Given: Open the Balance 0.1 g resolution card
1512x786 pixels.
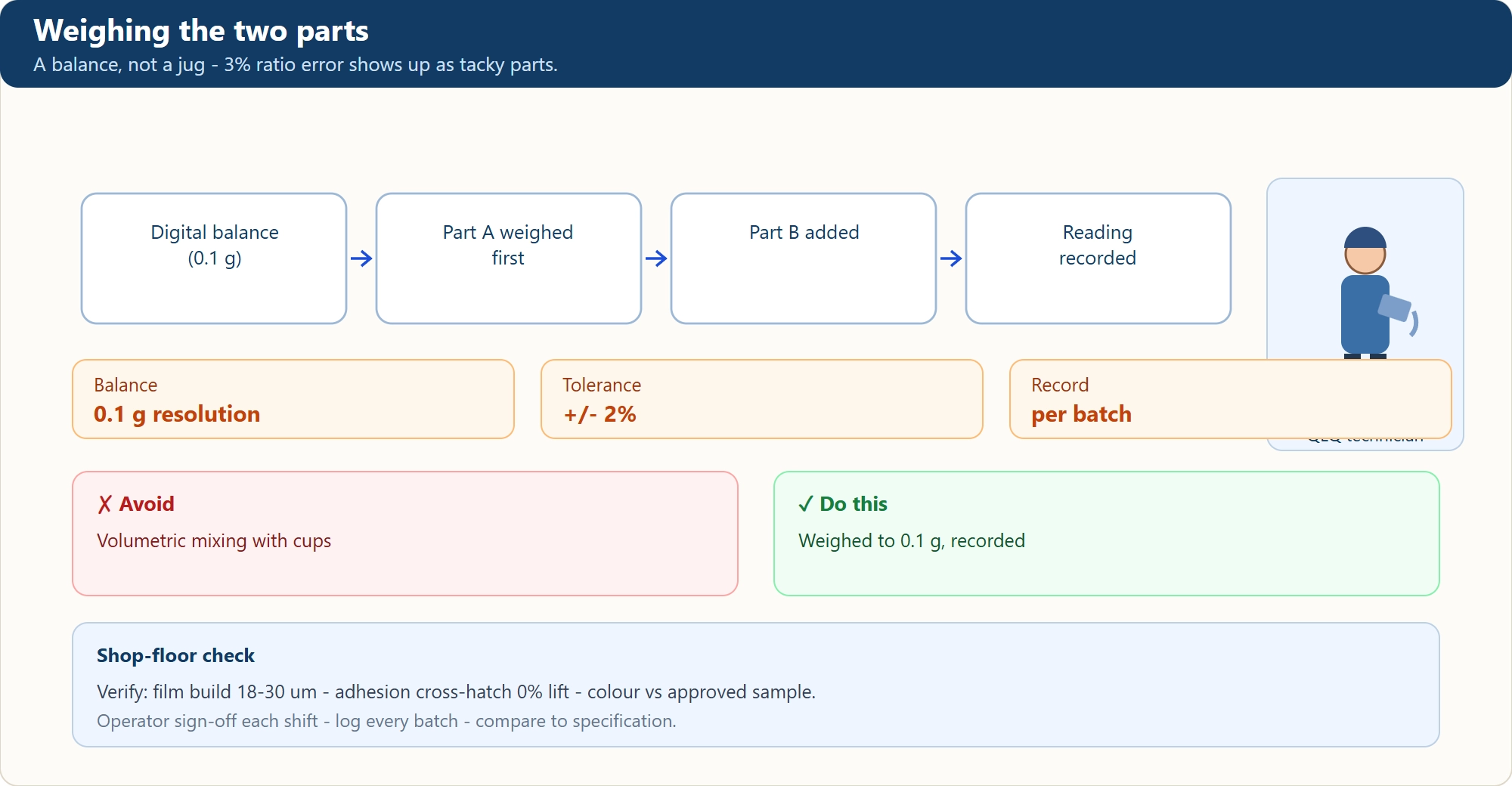Looking at the screenshot, I should point(293,399).
